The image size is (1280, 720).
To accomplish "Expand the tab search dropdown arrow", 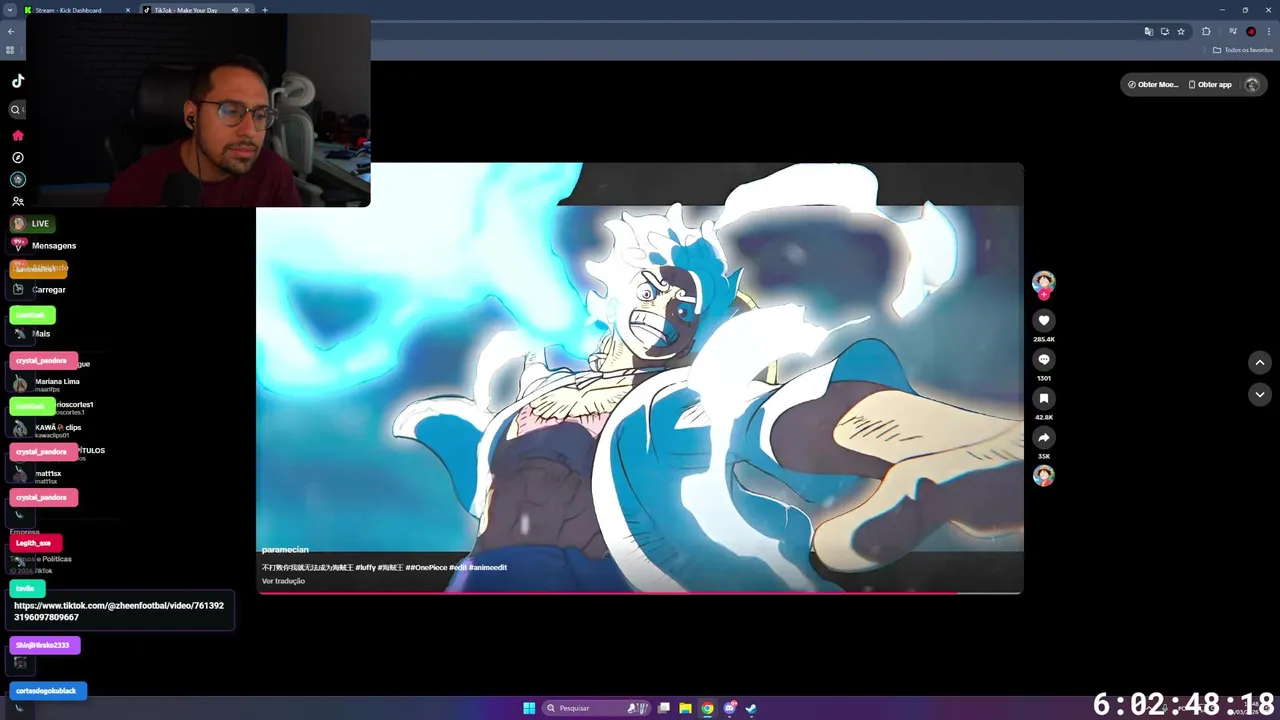I will click(x=9, y=10).
